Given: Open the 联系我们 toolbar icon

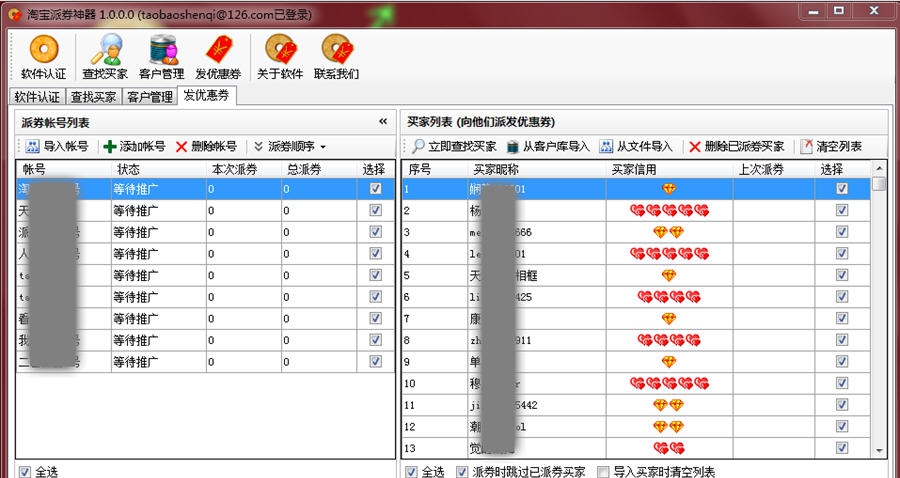Looking at the screenshot, I should pos(337,57).
